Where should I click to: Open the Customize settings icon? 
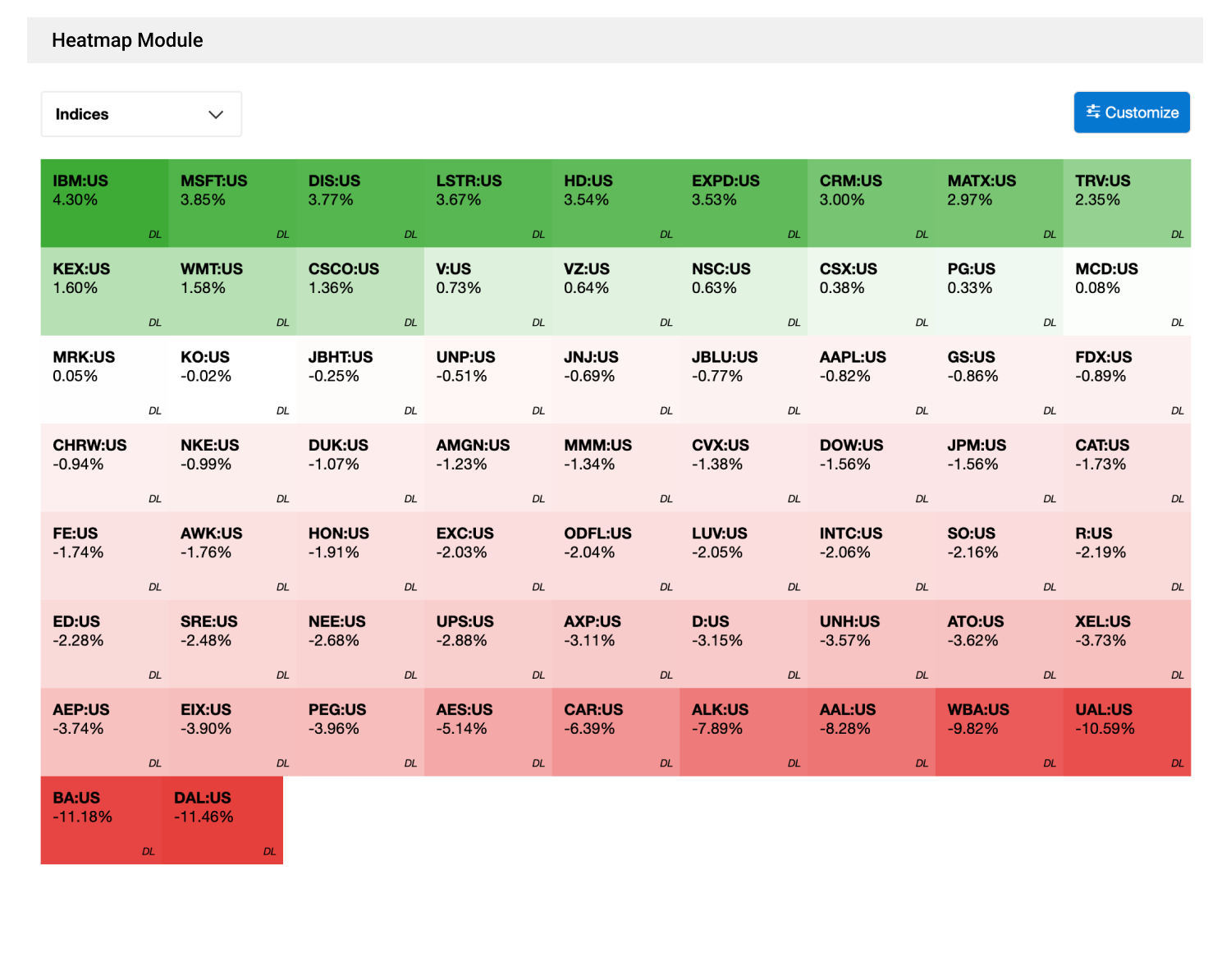1093,112
